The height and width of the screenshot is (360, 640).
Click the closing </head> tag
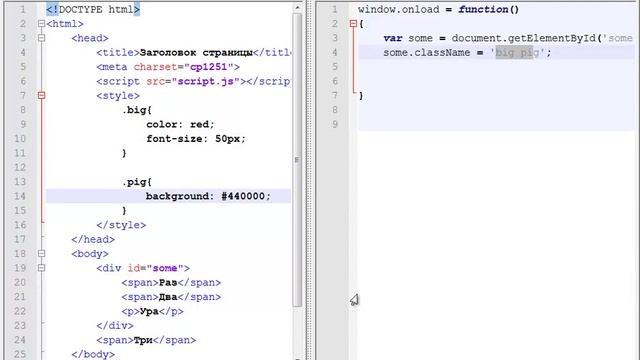click(93, 239)
